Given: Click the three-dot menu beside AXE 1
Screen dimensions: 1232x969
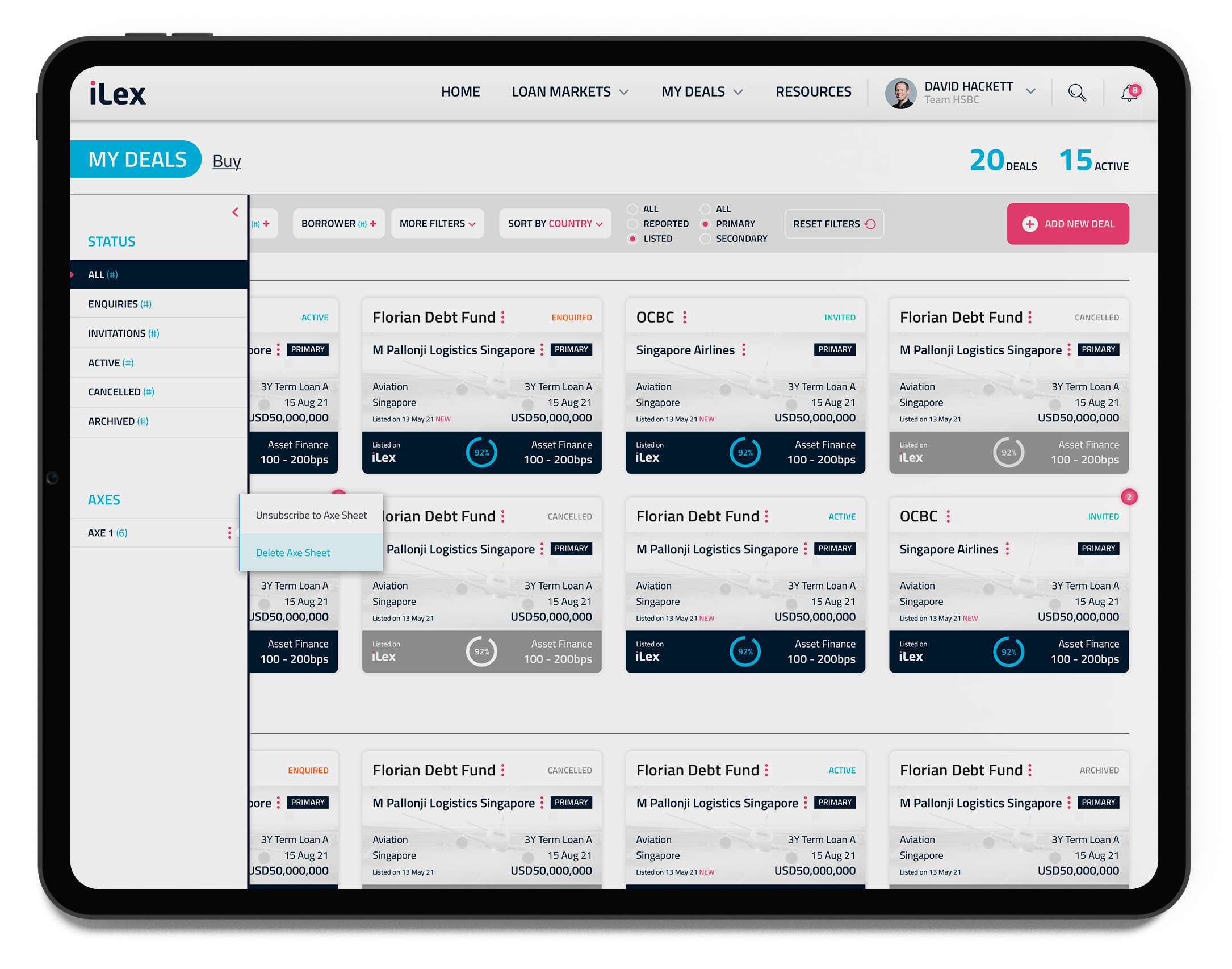Looking at the screenshot, I should (x=229, y=533).
